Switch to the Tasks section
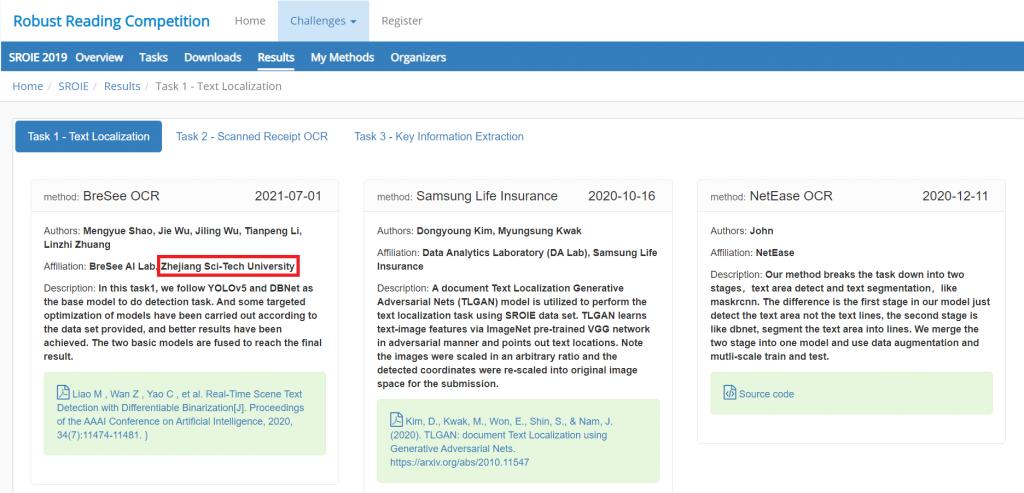This screenshot has height=493, width=1024. click(153, 57)
